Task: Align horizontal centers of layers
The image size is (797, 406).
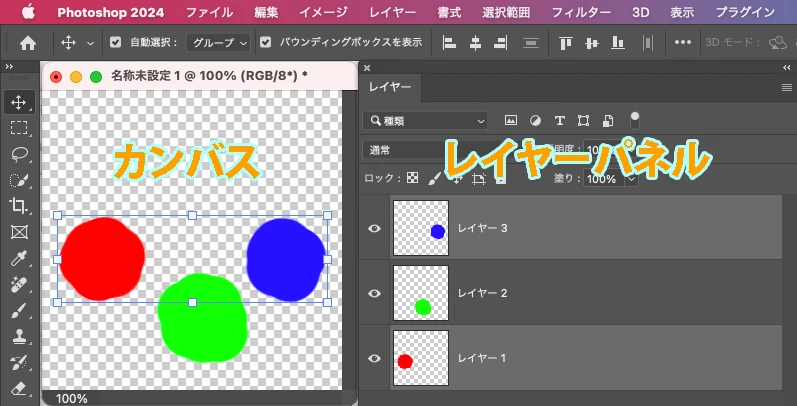Action: (x=475, y=43)
